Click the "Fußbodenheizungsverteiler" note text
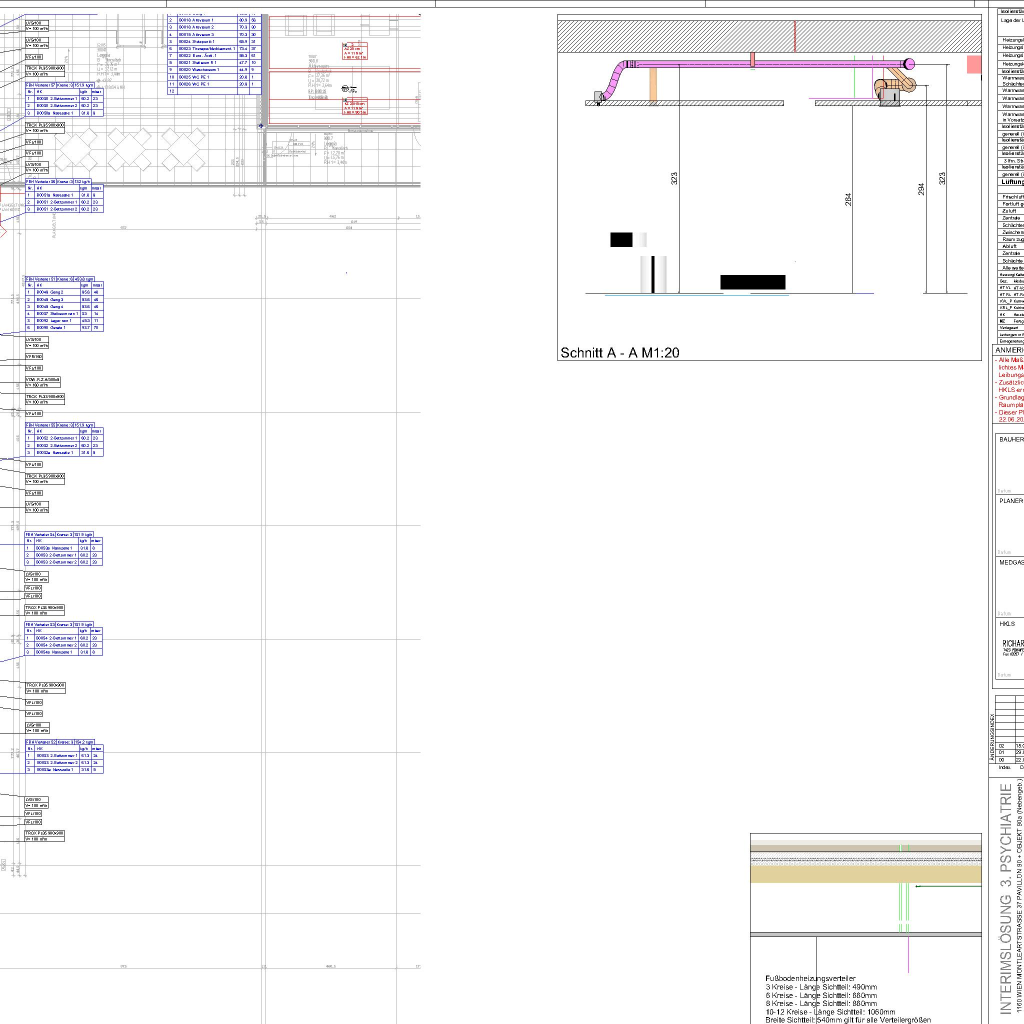Image resolution: width=1024 pixels, height=1024 pixels. click(x=810, y=978)
